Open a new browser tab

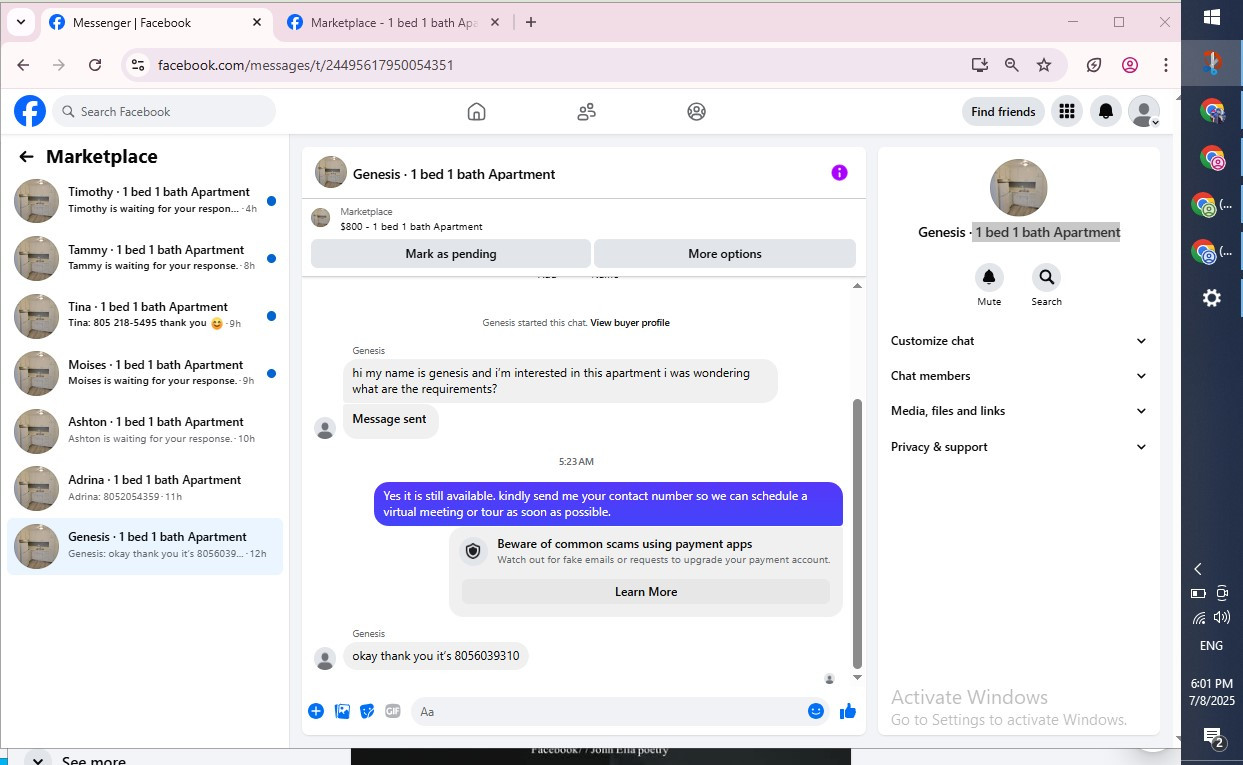(x=531, y=22)
